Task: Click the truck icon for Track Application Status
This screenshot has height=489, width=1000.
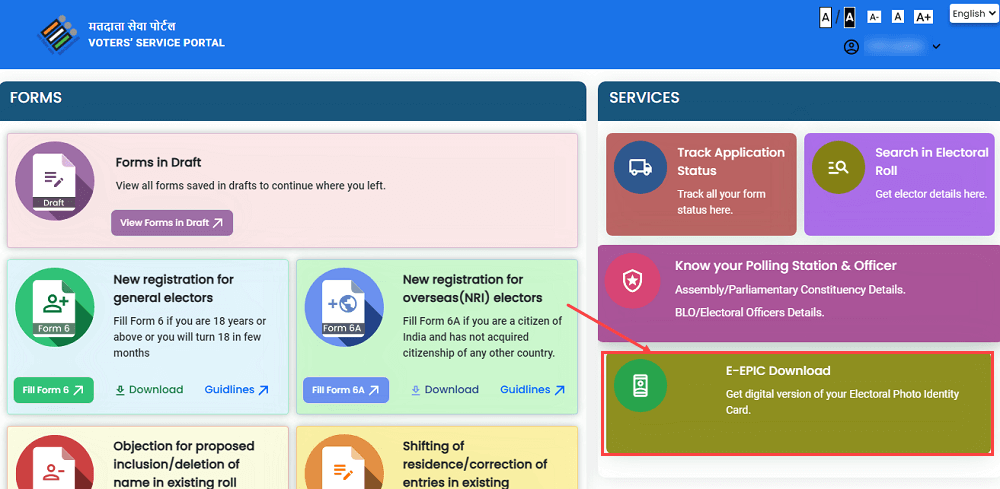Action: point(640,168)
